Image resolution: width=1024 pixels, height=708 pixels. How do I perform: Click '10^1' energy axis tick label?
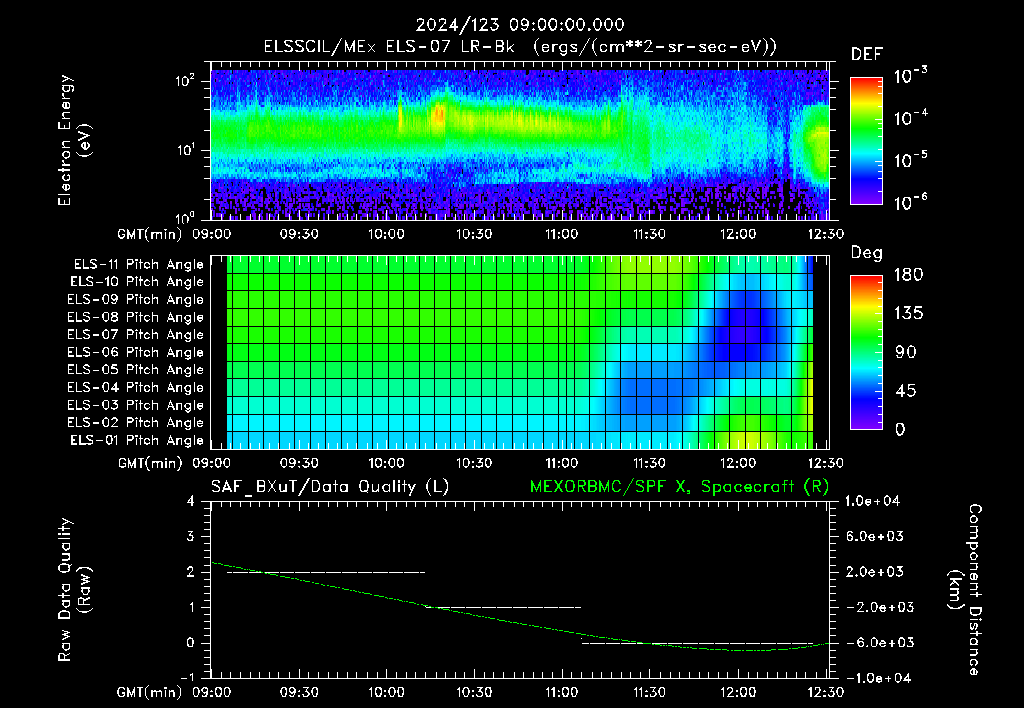[185, 150]
